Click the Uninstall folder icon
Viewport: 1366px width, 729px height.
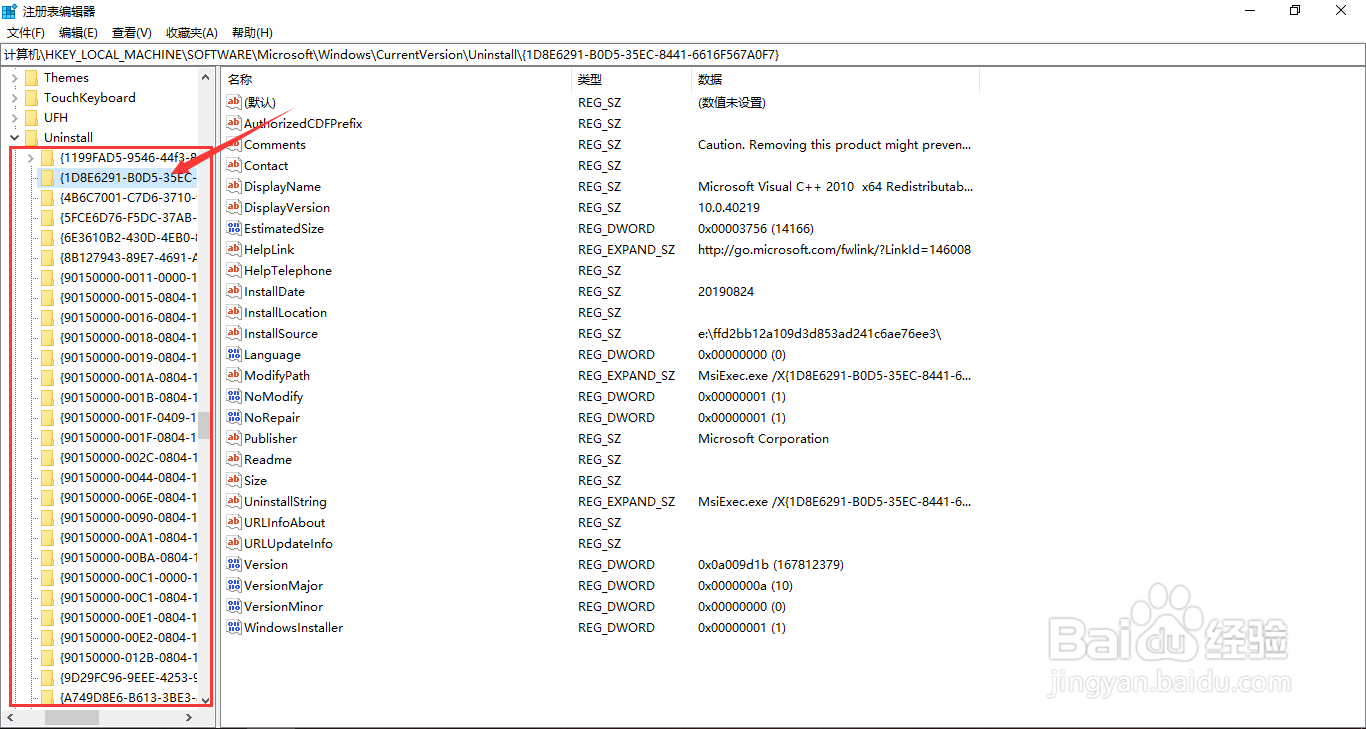31,137
